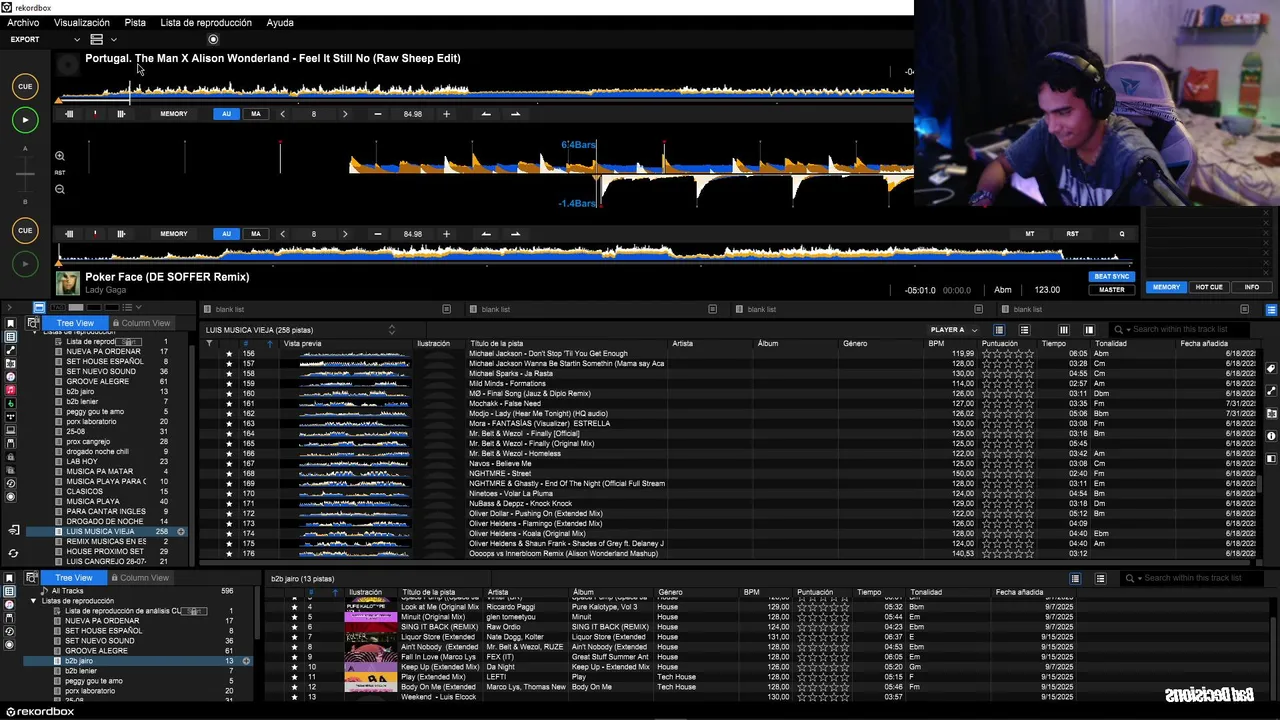Toggle the Q quantize button
This screenshot has width=1280, height=720.
tap(1122, 234)
